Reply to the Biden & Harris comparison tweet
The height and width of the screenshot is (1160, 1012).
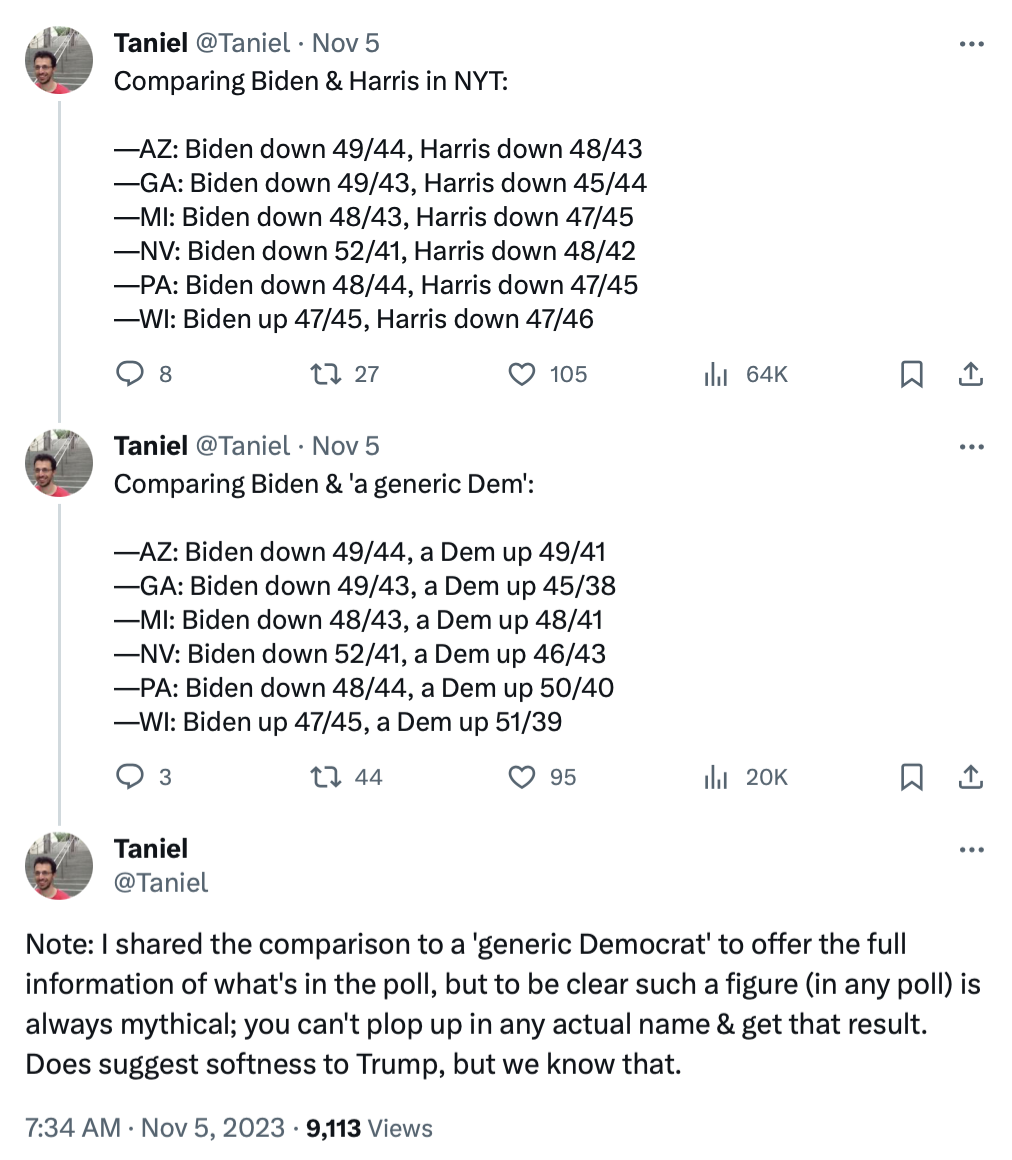point(132,374)
